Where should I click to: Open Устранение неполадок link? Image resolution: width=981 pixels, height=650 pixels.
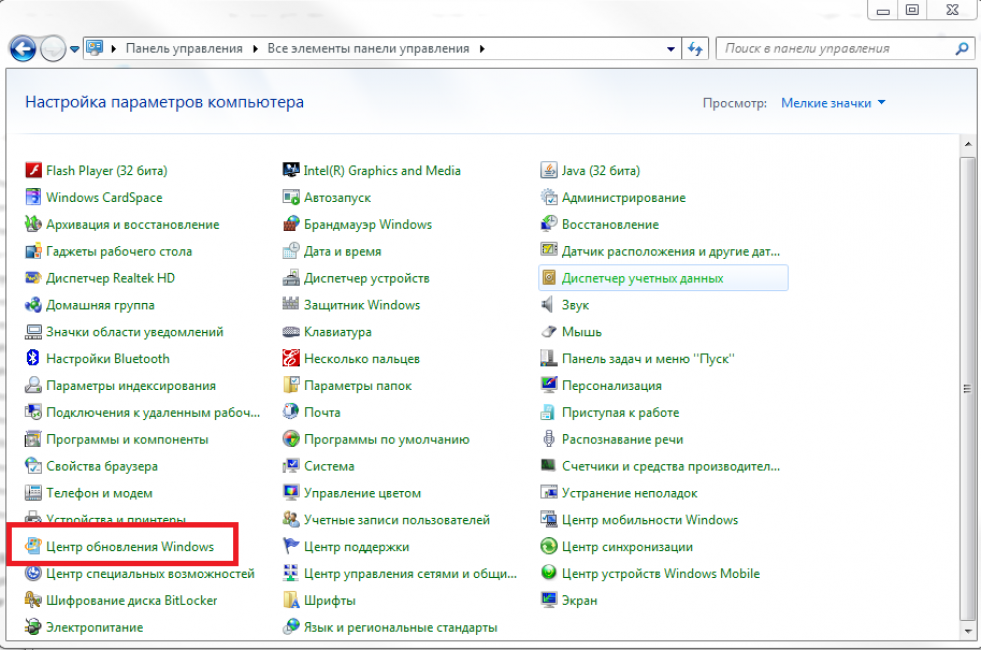pyautogui.click(x=629, y=493)
